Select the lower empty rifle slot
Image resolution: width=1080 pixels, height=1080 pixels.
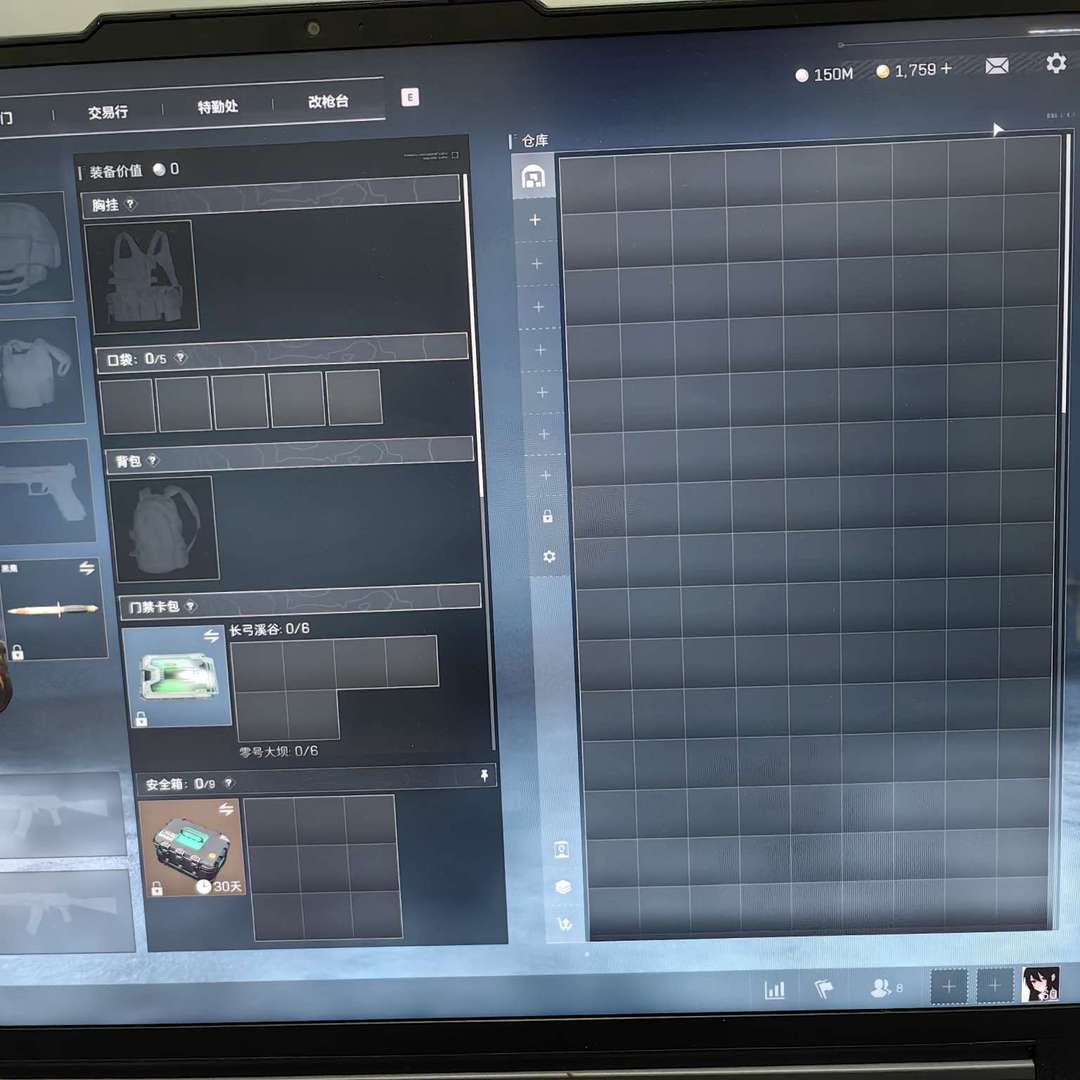(66, 913)
